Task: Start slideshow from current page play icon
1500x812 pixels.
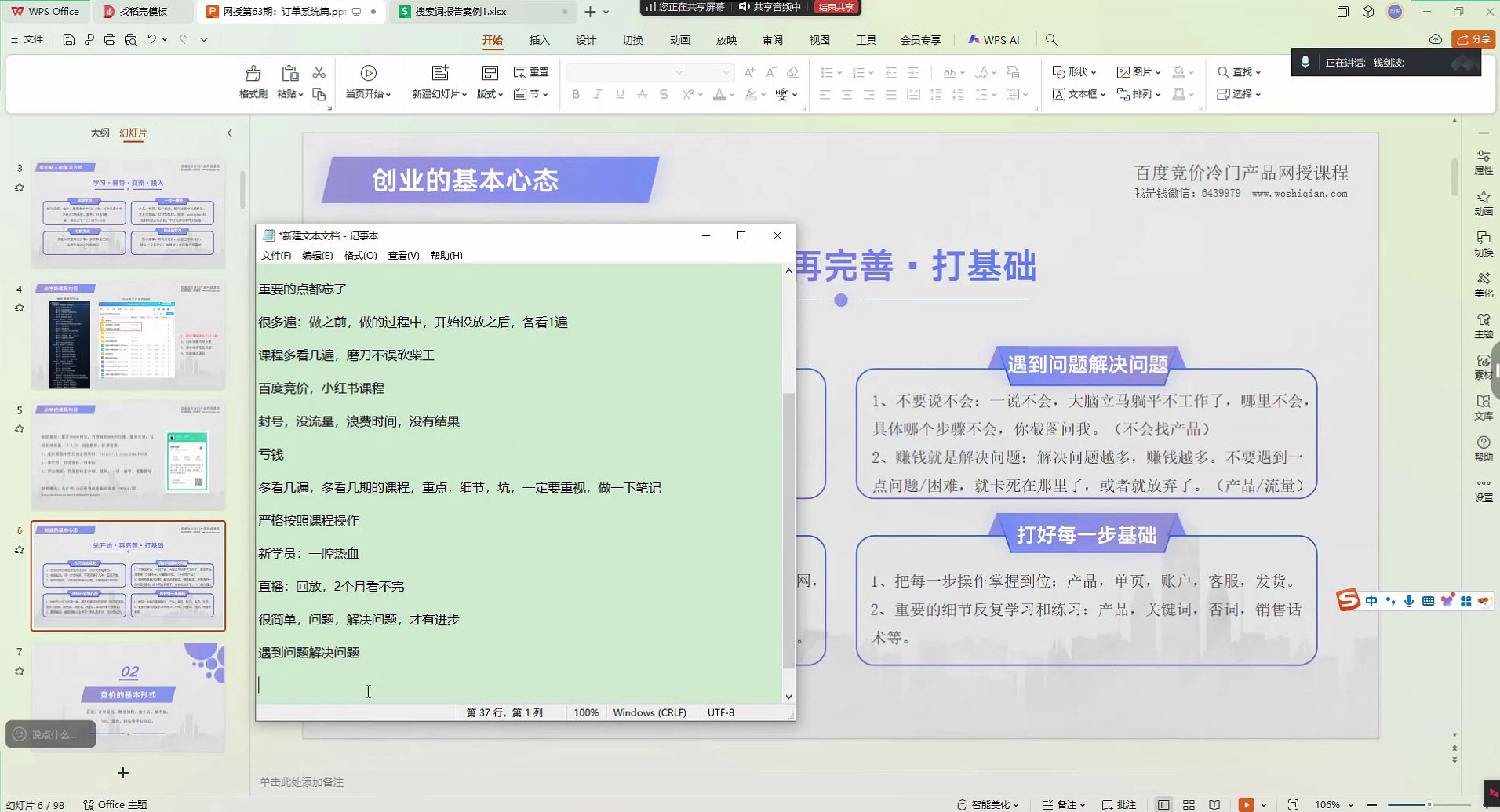Action: point(368,73)
